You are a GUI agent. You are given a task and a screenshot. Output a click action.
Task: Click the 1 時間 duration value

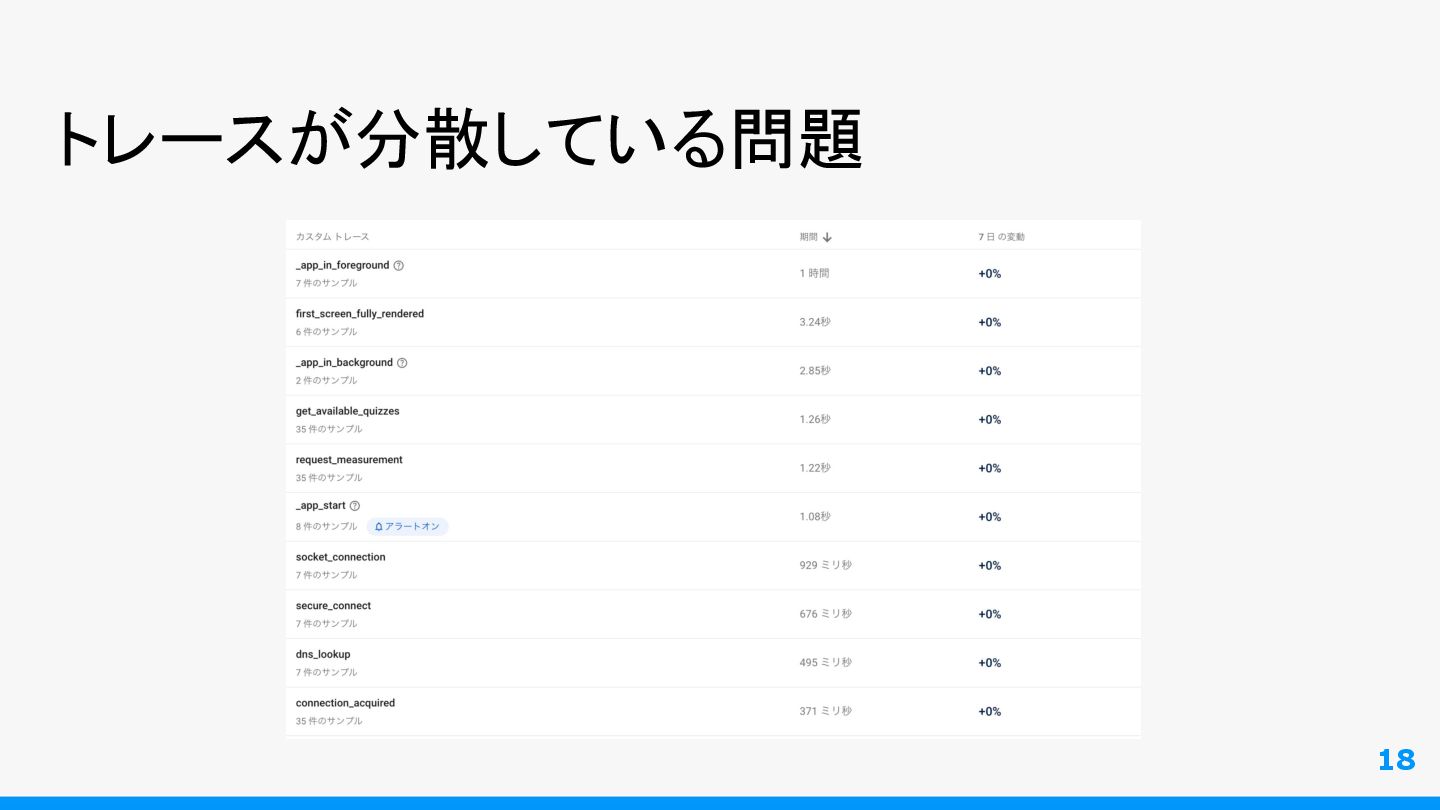814,273
